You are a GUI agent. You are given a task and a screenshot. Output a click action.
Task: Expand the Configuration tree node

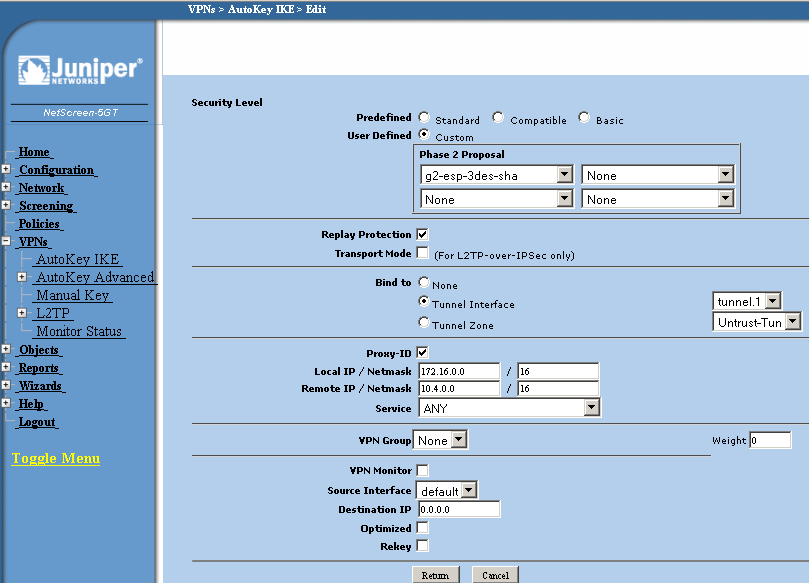tap(6, 170)
